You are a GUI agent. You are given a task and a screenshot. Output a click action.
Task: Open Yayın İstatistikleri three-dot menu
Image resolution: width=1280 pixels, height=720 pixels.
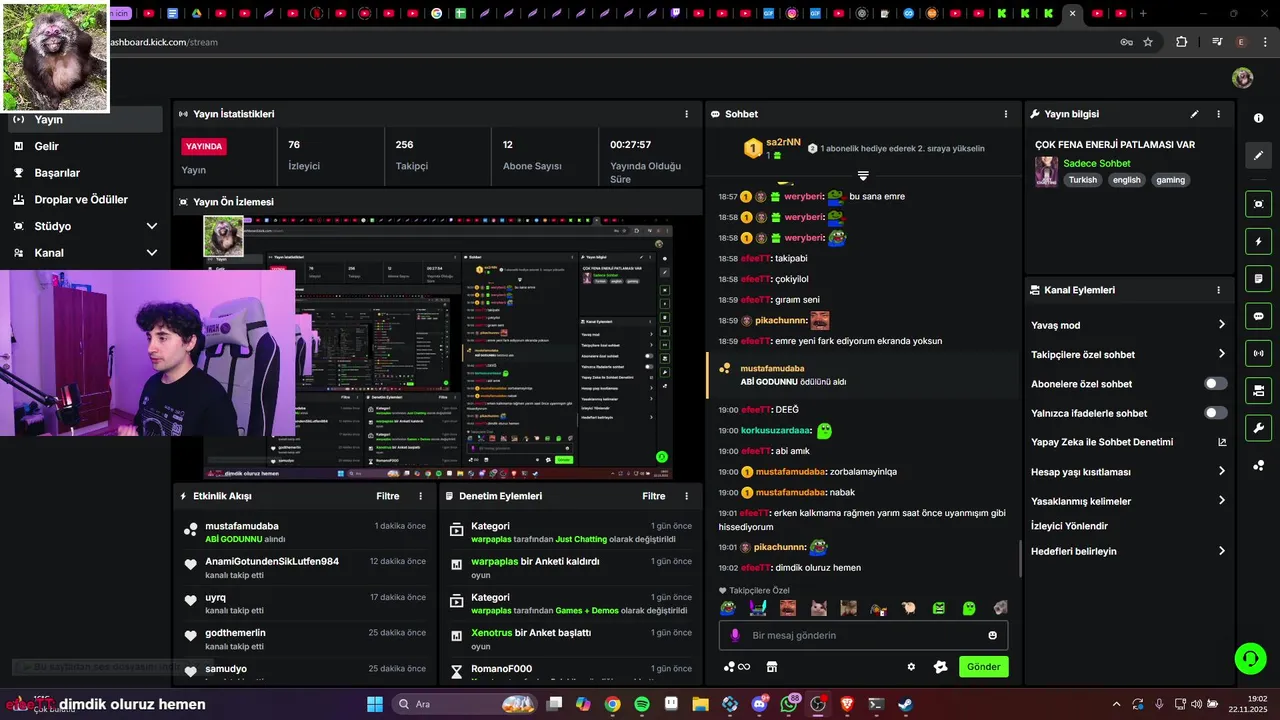click(686, 114)
